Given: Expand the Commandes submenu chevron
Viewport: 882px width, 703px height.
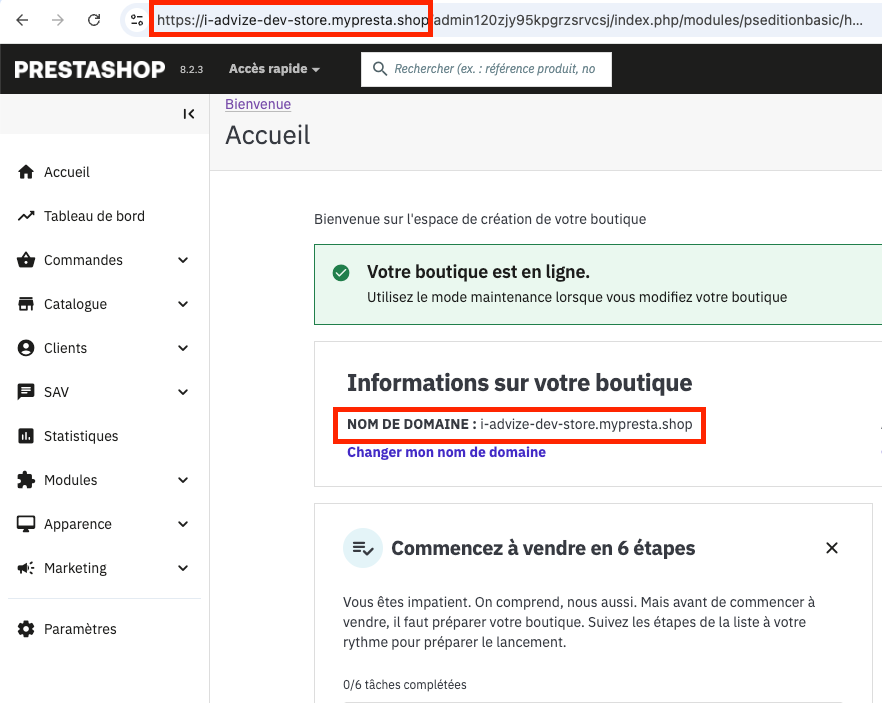Looking at the screenshot, I should click(183, 260).
